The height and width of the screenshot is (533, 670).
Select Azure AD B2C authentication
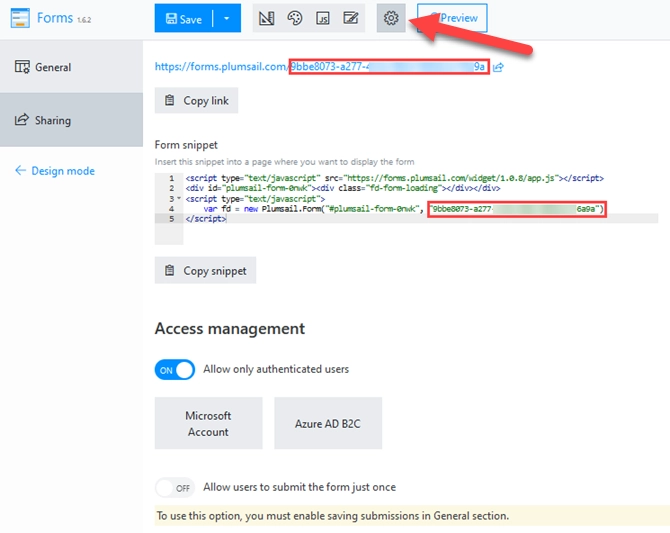point(328,423)
